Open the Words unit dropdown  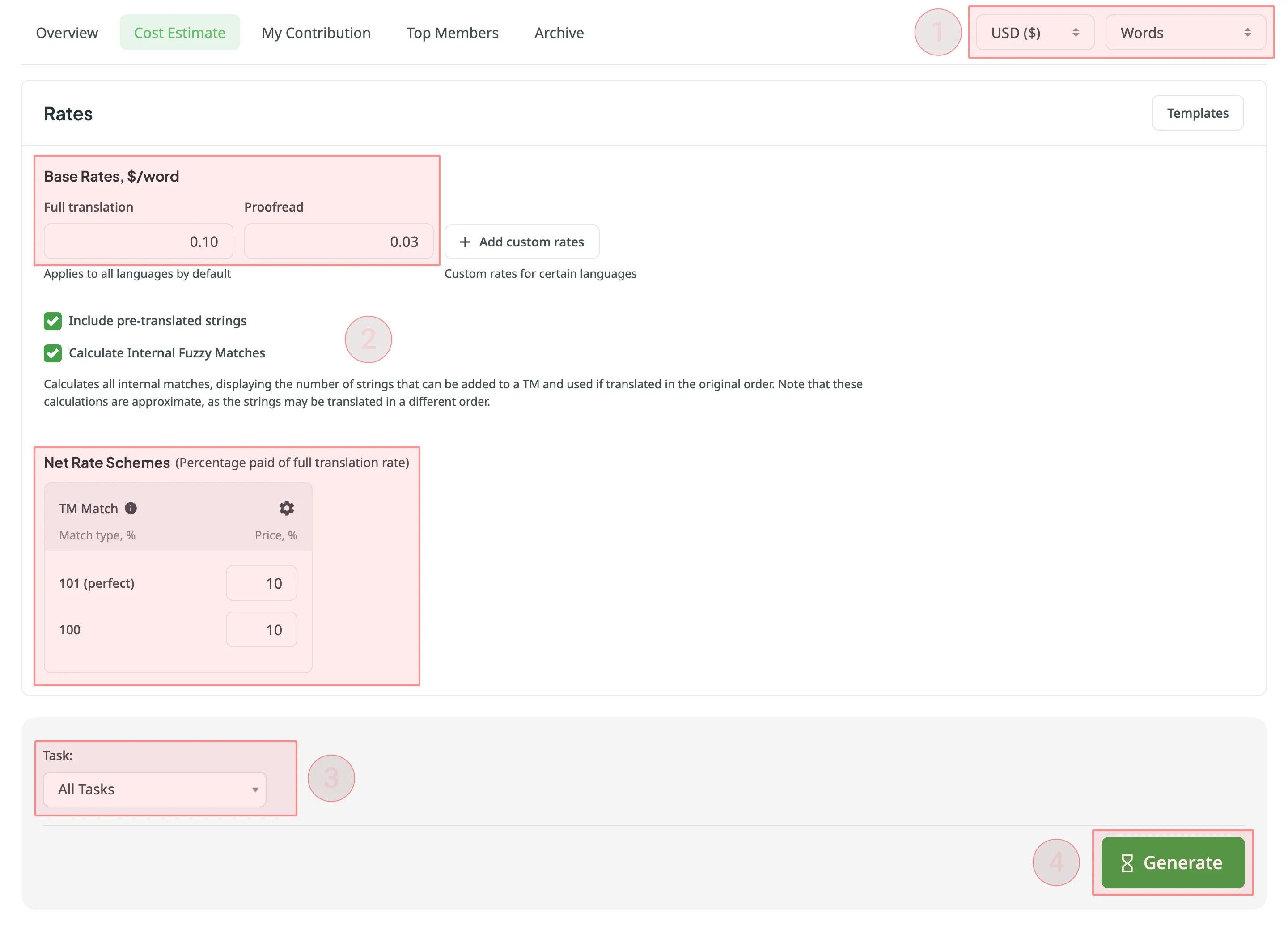pyautogui.click(x=1186, y=32)
